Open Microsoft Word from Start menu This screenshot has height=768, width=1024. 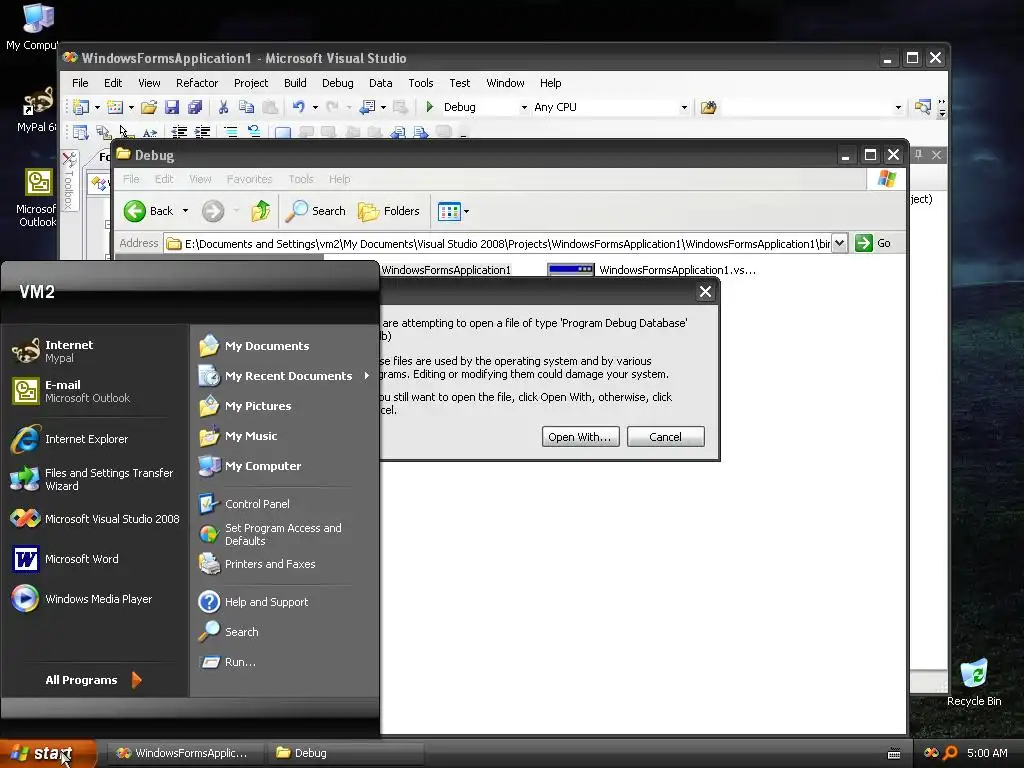65,559
